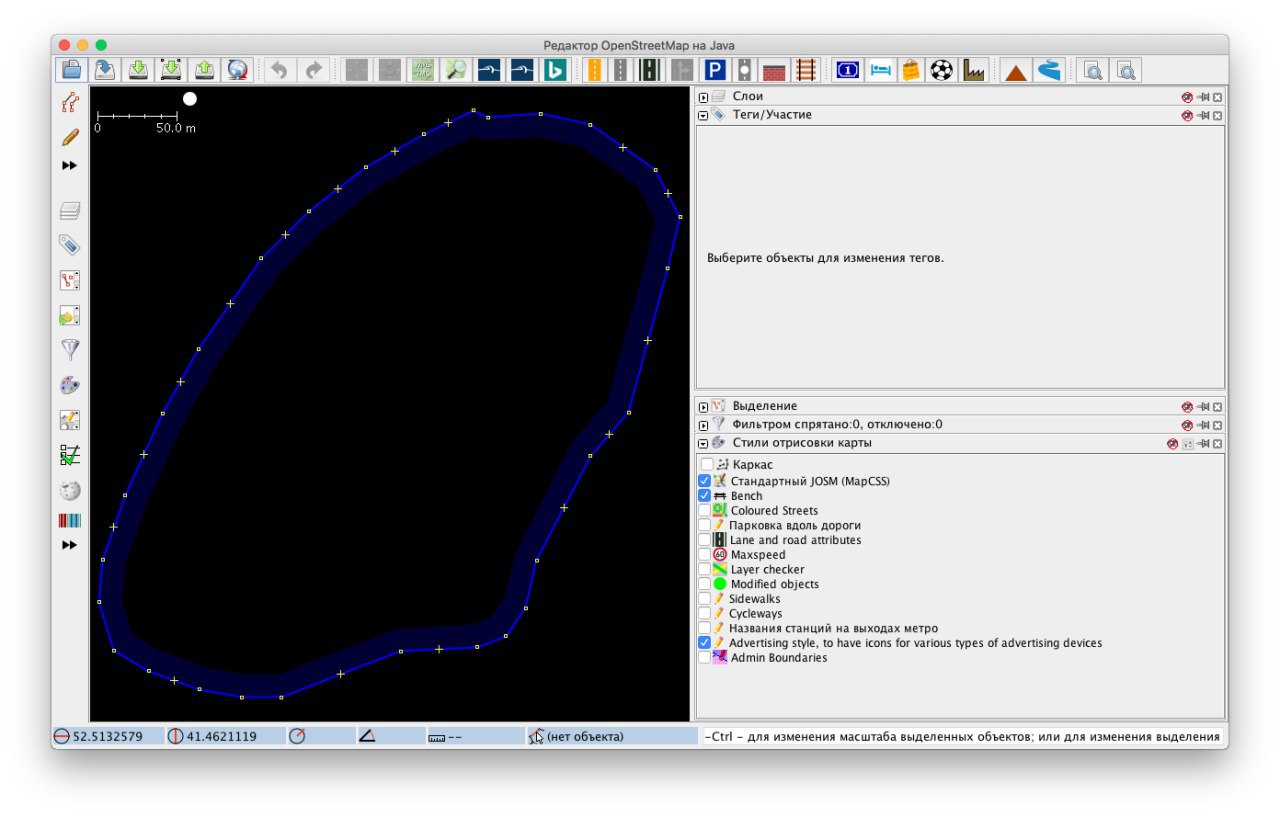Select the railway track preset icon
The height and width of the screenshot is (817, 1280).
[806, 70]
